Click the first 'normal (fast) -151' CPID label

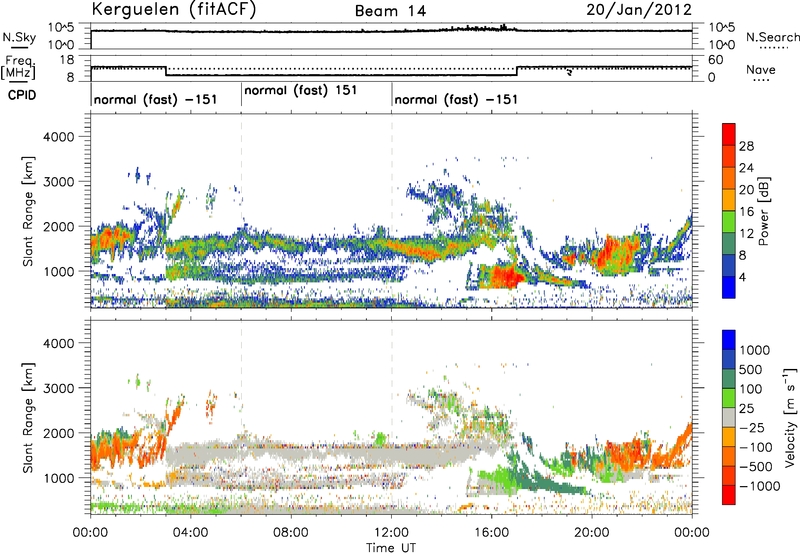tap(156, 99)
